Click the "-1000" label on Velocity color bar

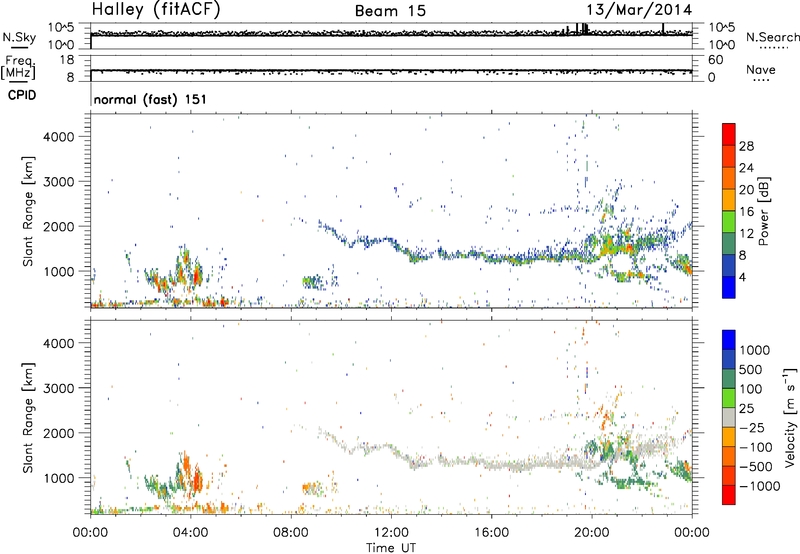click(759, 486)
